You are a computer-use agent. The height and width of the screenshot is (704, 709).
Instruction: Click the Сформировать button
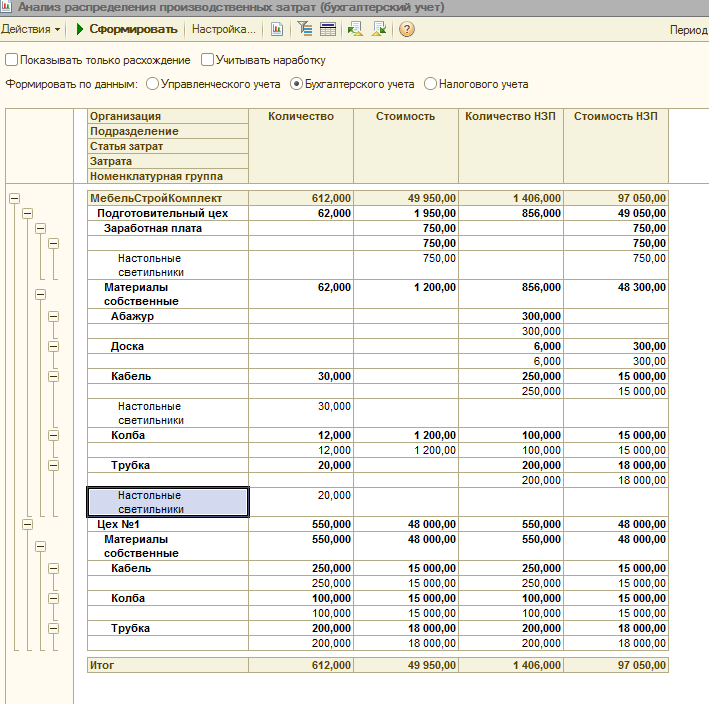(127, 29)
